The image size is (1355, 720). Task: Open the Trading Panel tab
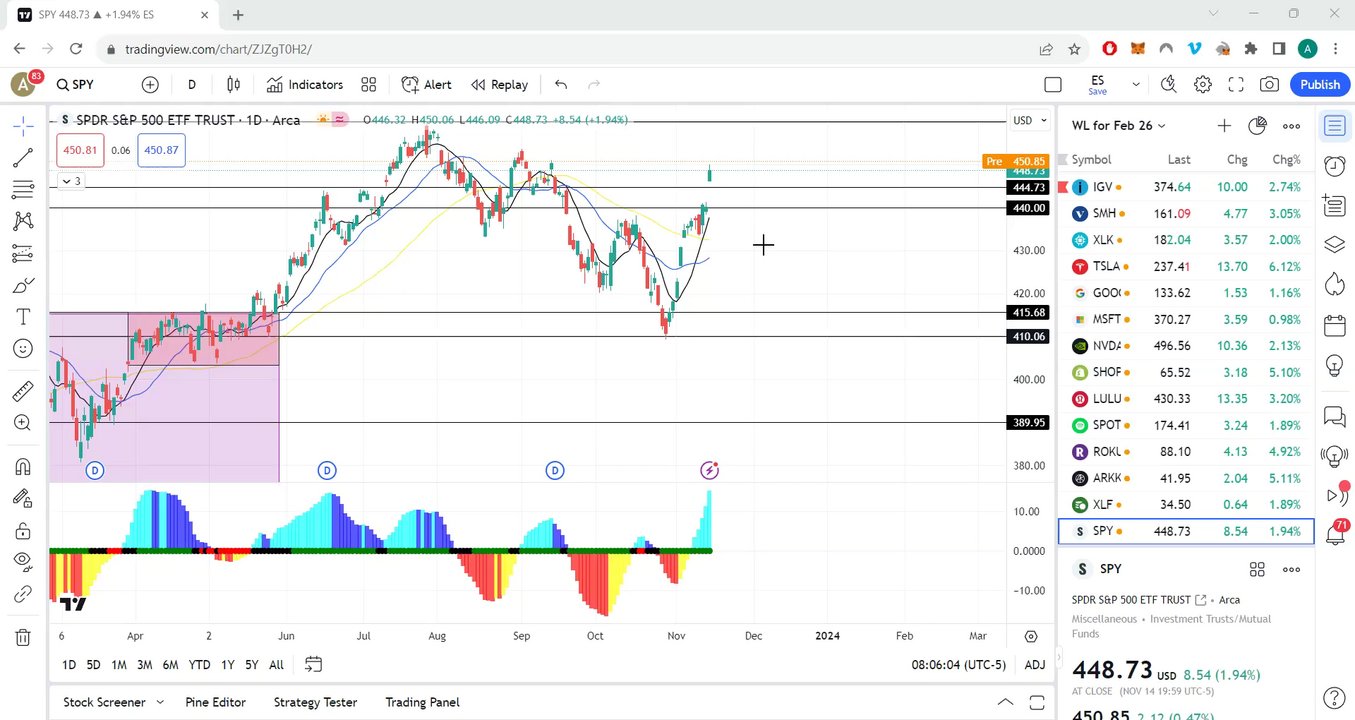point(422,702)
